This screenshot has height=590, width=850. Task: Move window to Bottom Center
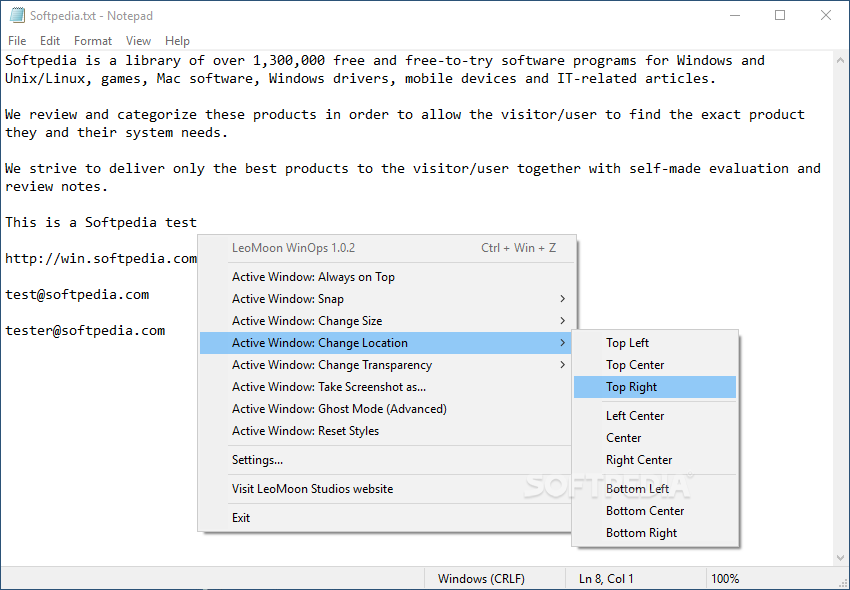point(655,510)
